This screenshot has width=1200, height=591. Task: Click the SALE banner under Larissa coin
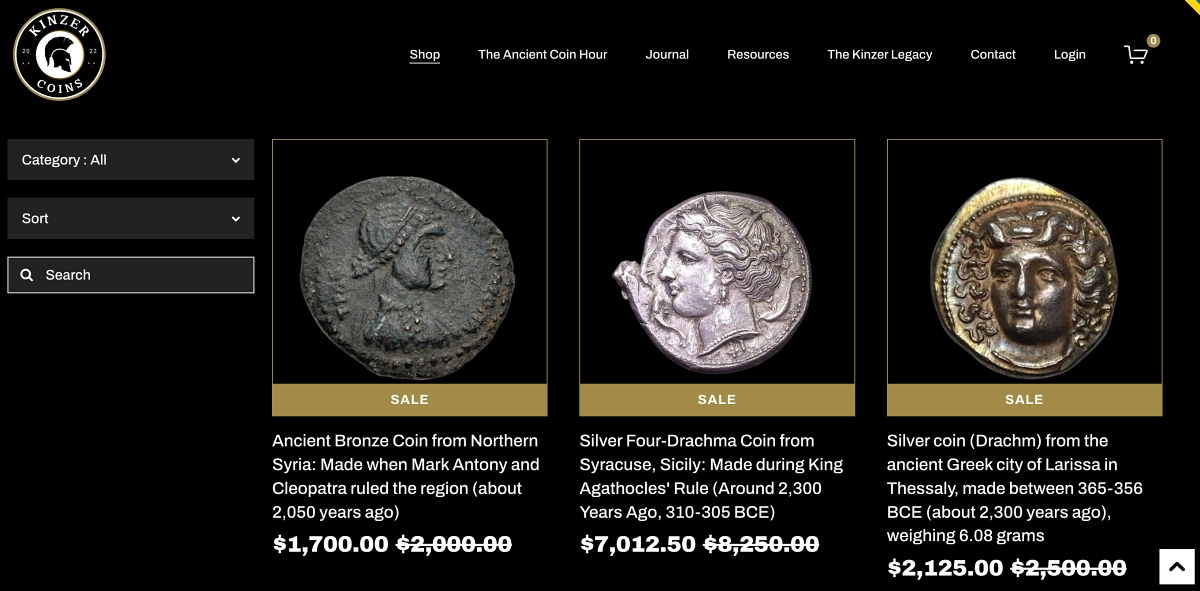(x=1024, y=400)
